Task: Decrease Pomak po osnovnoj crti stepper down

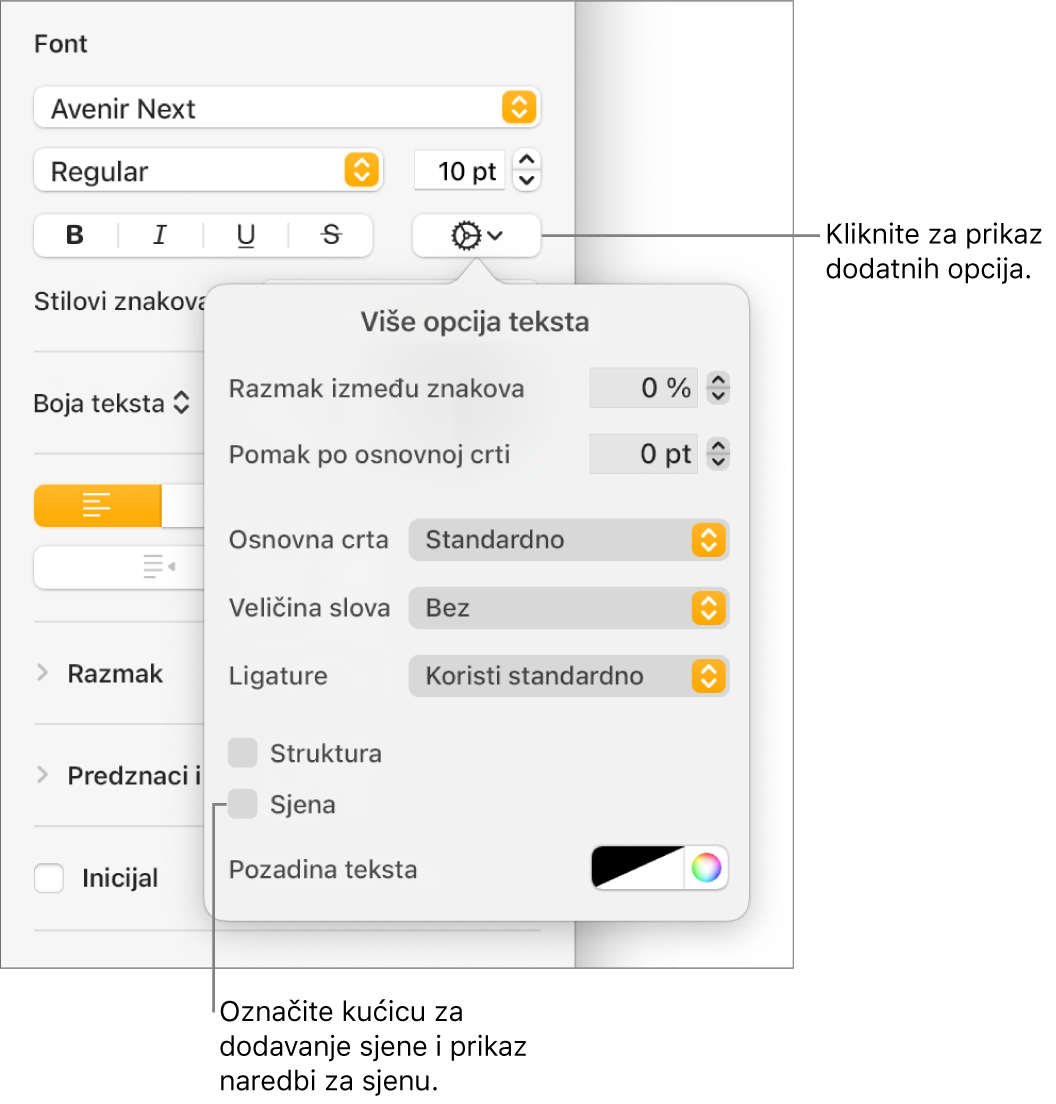Action: (x=718, y=462)
